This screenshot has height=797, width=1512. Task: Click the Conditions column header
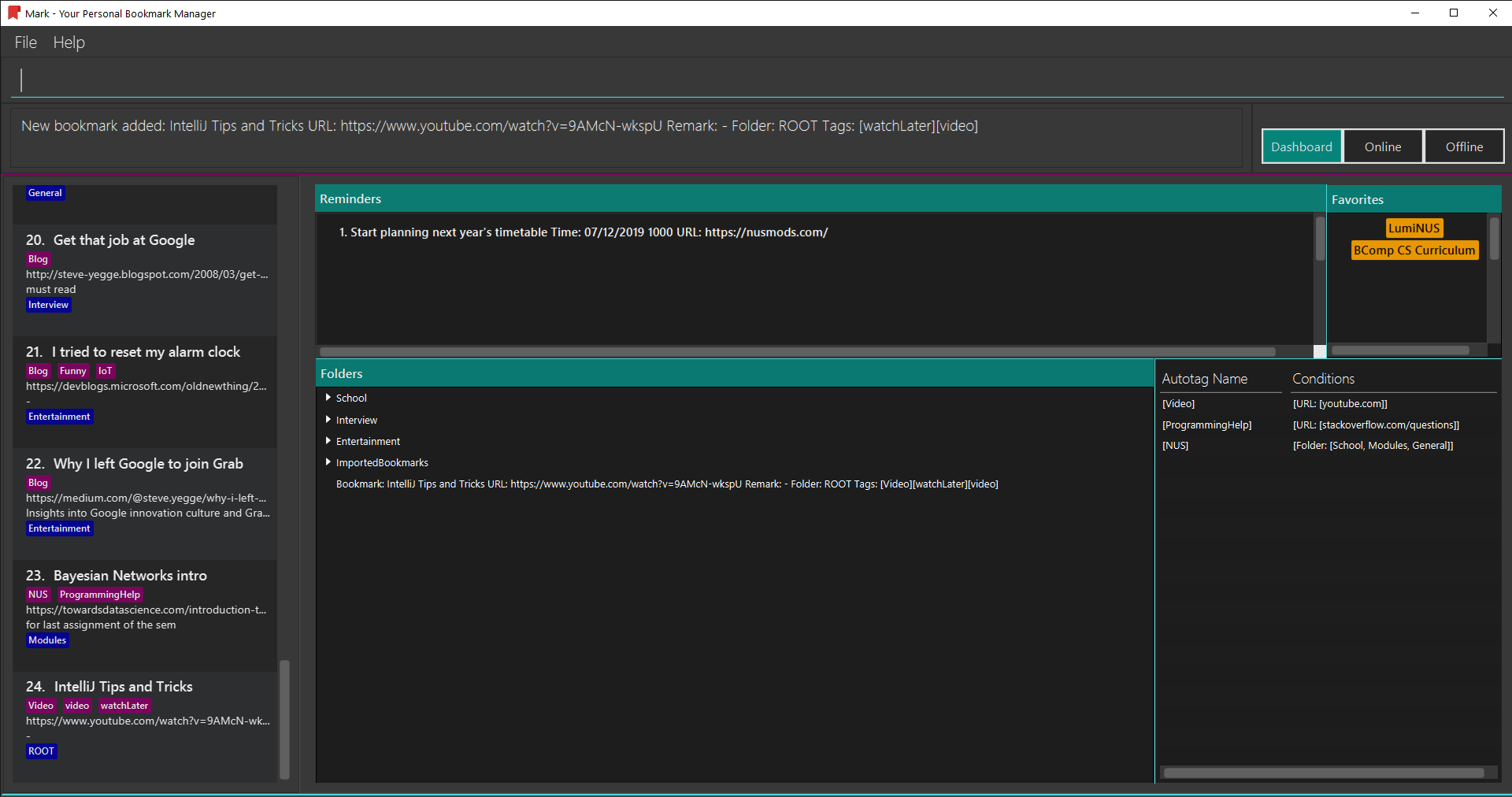point(1324,379)
